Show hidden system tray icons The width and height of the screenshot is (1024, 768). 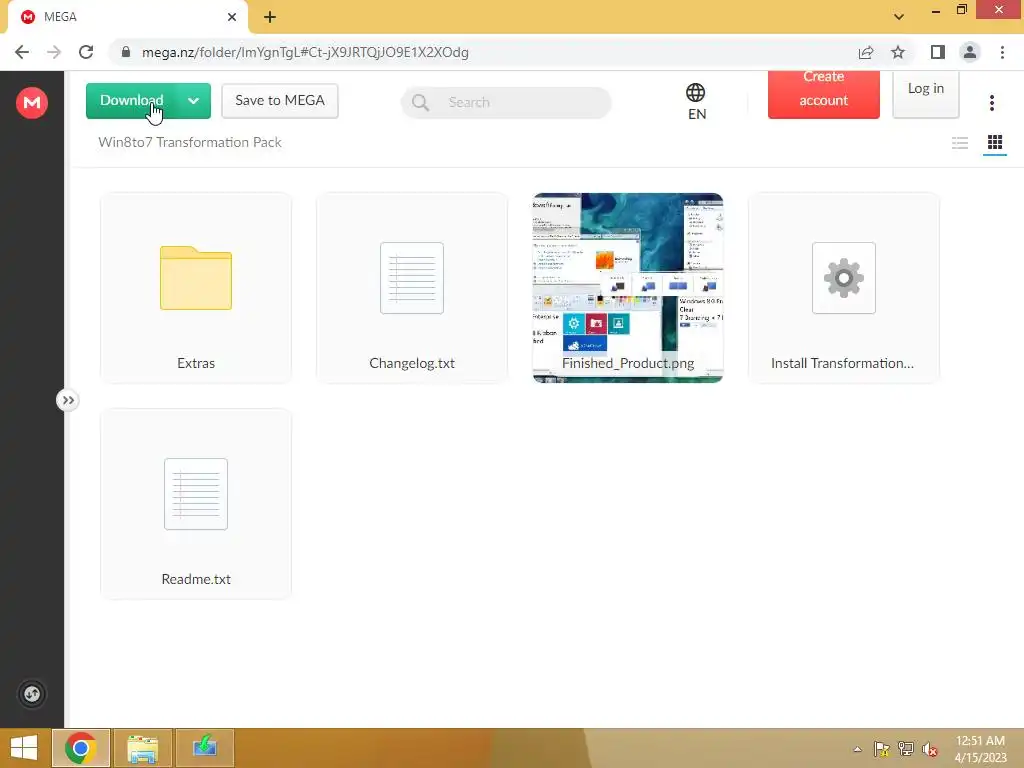857,749
